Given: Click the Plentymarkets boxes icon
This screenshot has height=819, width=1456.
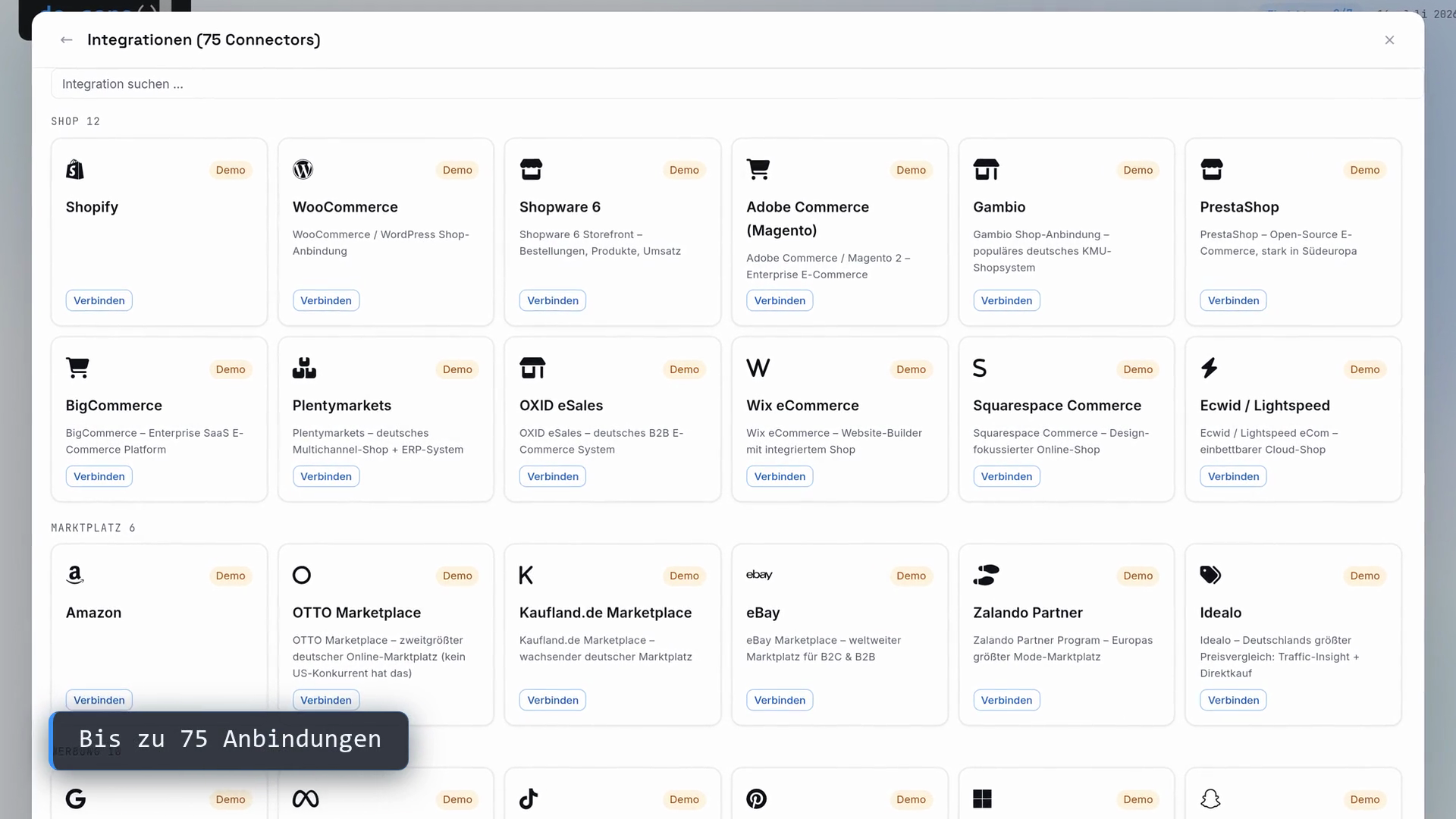Looking at the screenshot, I should [304, 368].
